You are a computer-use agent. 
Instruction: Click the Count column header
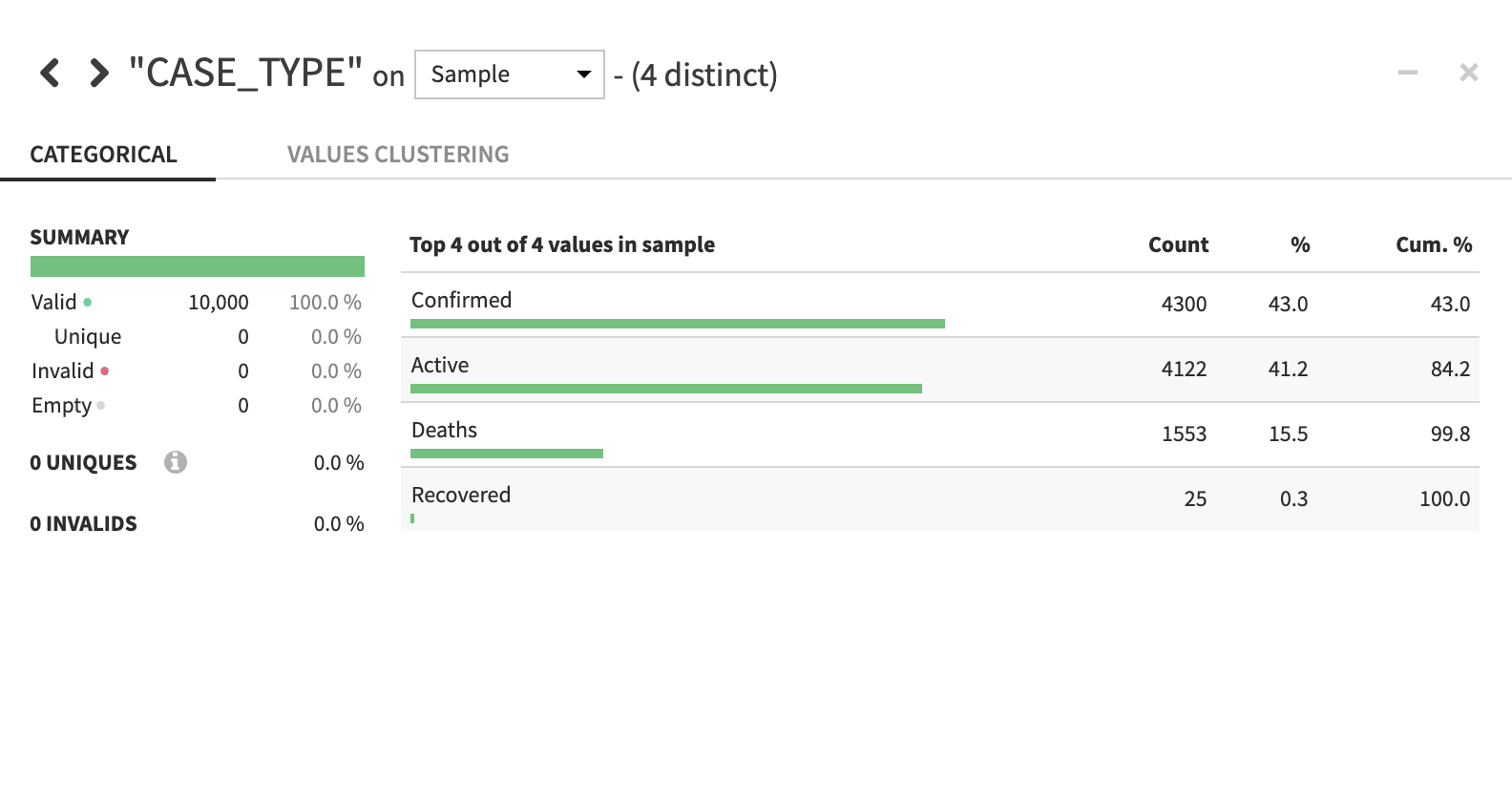[x=1178, y=245]
